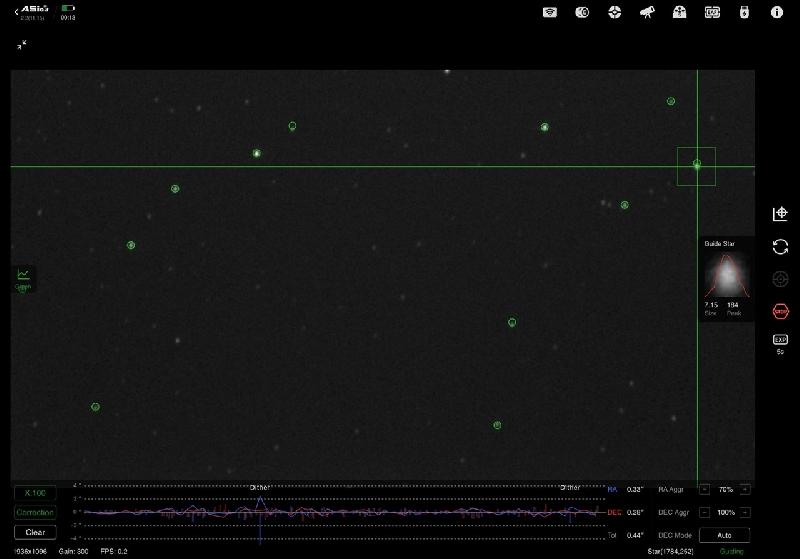Open the dome-shaped icon right of the telescope
This screenshot has width=800, height=559.
(x=680, y=12)
